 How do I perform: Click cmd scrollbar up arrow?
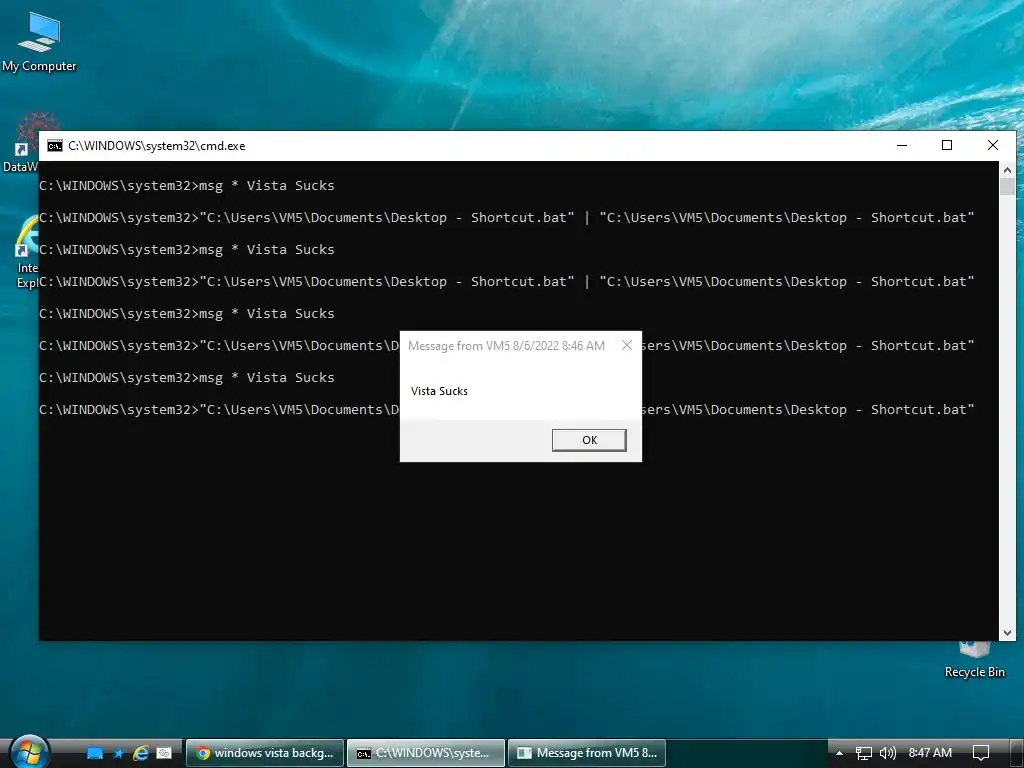pyautogui.click(x=1007, y=170)
